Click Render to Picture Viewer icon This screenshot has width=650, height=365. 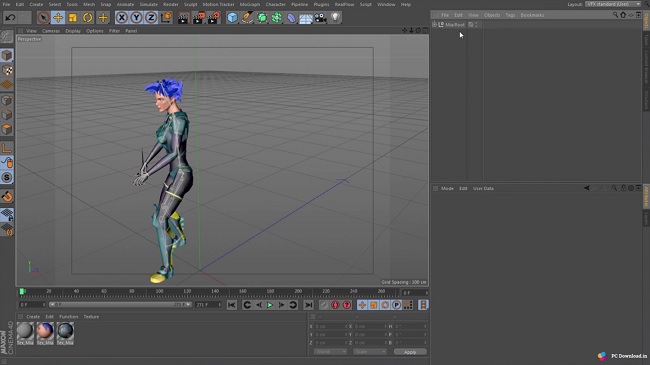[x=199, y=17]
